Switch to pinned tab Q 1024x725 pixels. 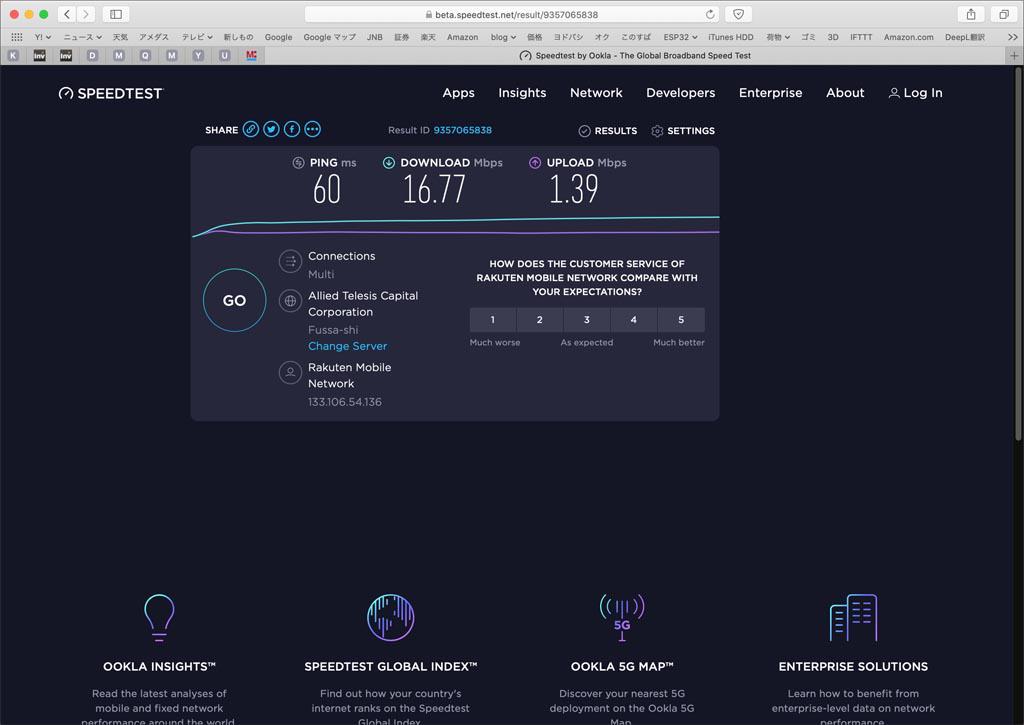point(145,56)
